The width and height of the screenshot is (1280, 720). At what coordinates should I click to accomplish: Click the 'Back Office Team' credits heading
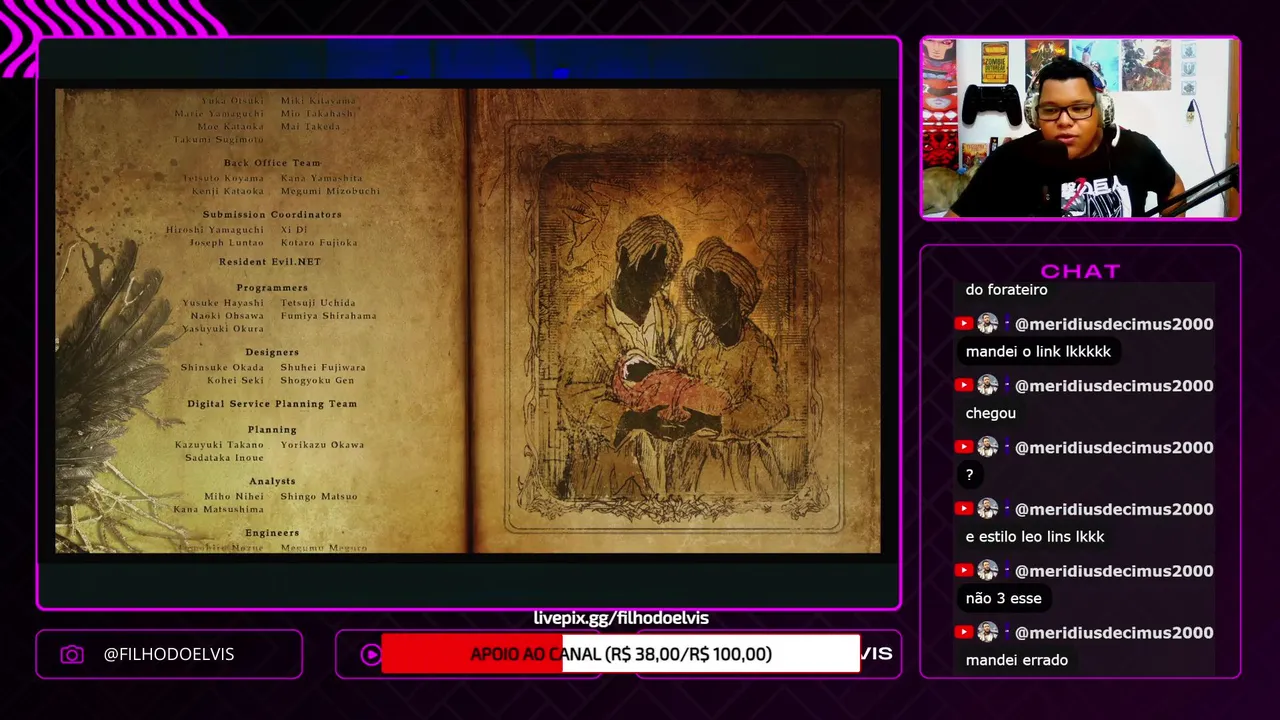pos(272,163)
